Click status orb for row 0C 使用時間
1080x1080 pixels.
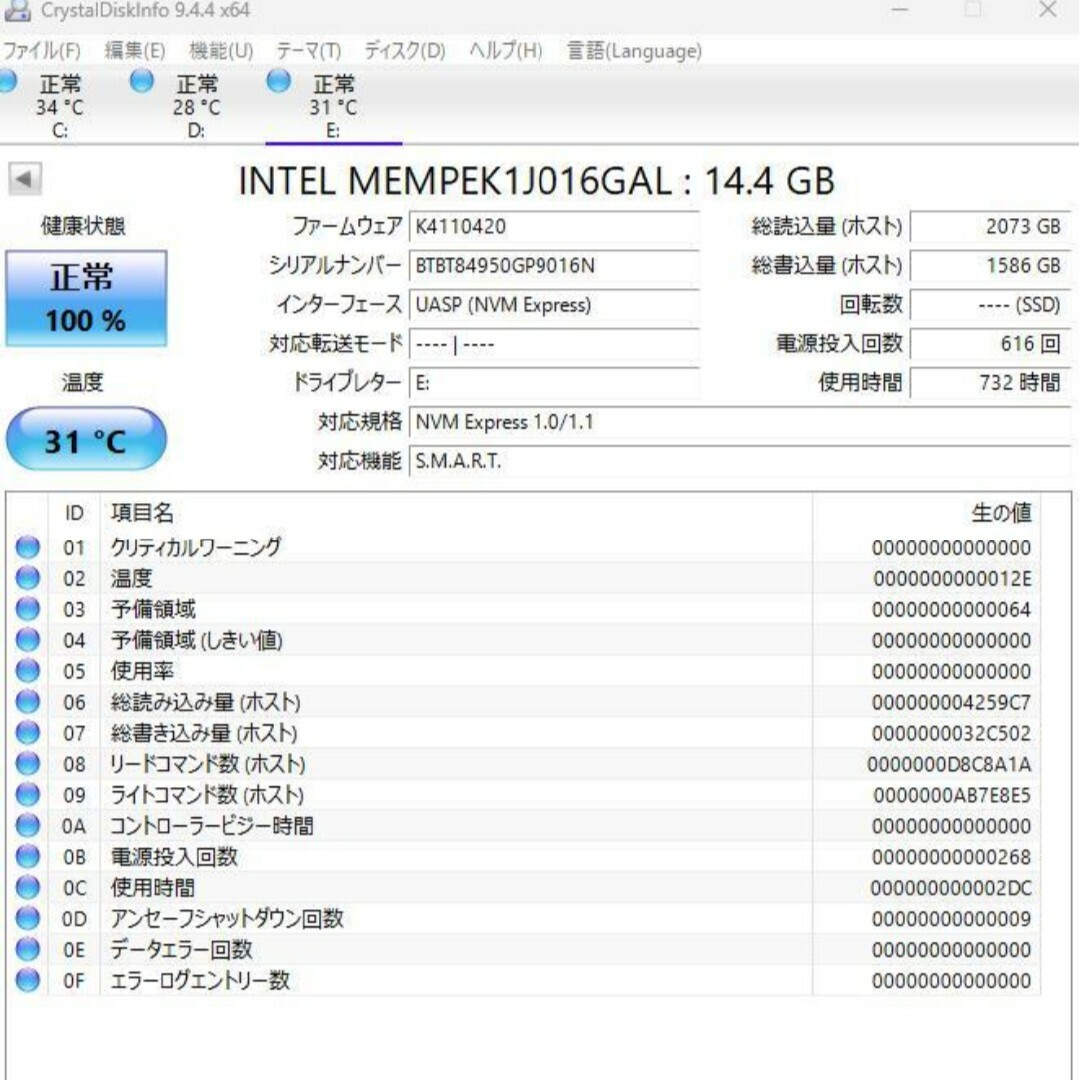coord(28,888)
